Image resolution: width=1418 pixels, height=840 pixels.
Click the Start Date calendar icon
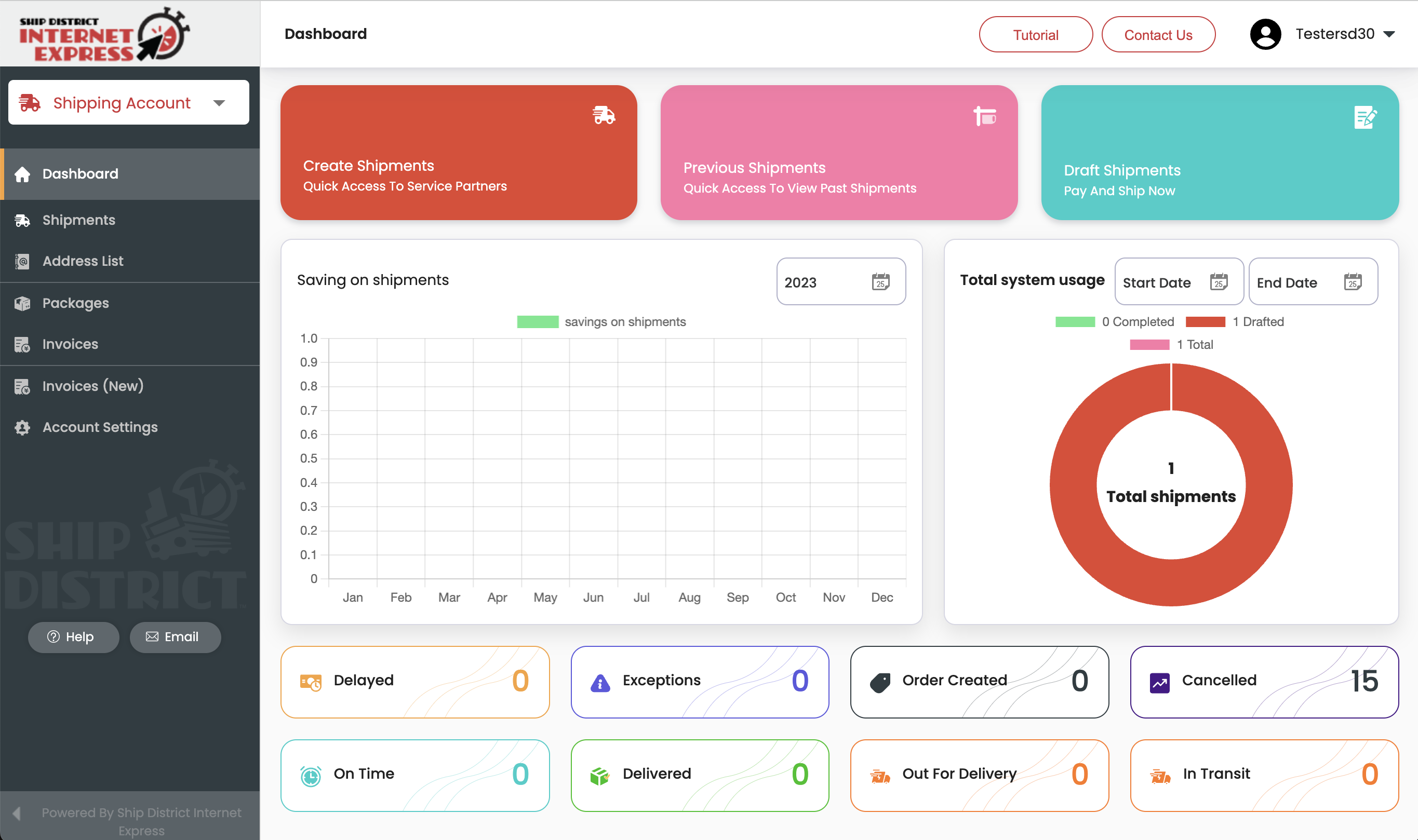(x=1219, y=282)
